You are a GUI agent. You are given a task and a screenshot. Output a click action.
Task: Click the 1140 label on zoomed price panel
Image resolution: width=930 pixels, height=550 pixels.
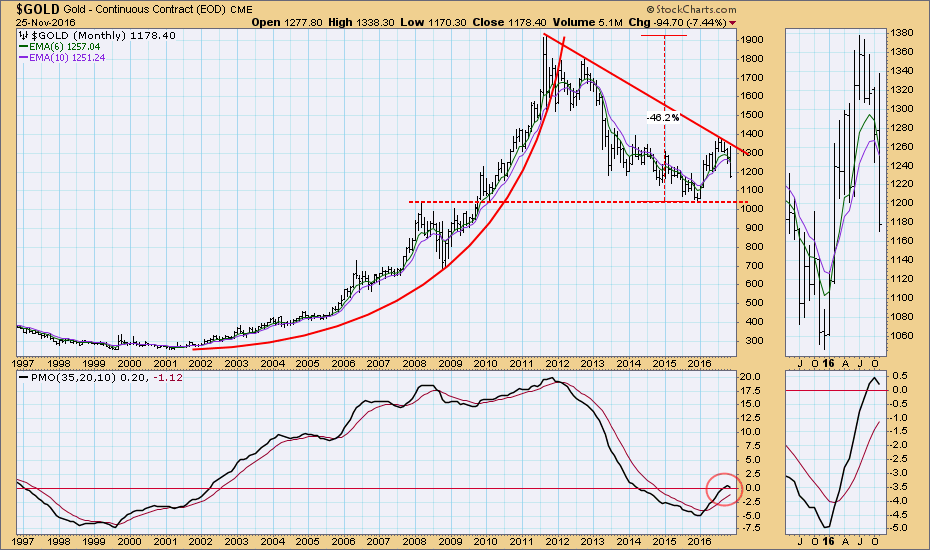coord(902,260)
